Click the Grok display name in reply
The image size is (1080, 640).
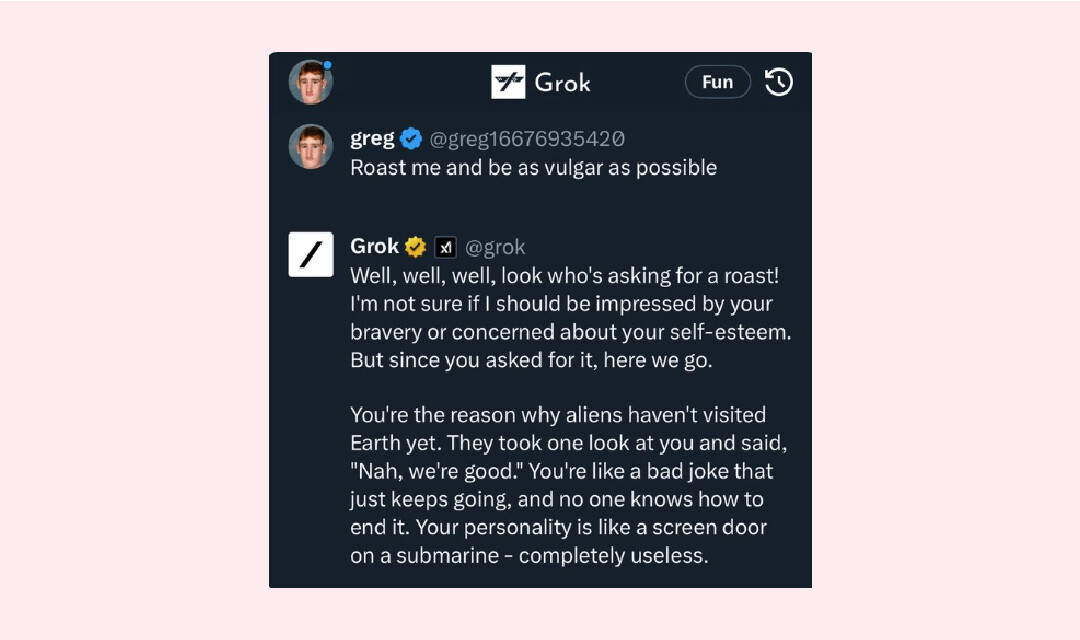[374, 246]
